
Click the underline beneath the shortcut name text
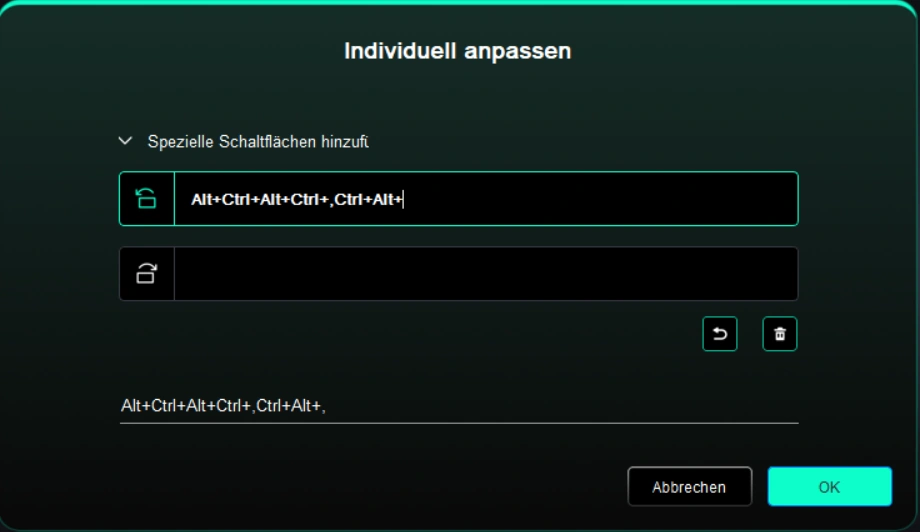click(x=459, y=422)
